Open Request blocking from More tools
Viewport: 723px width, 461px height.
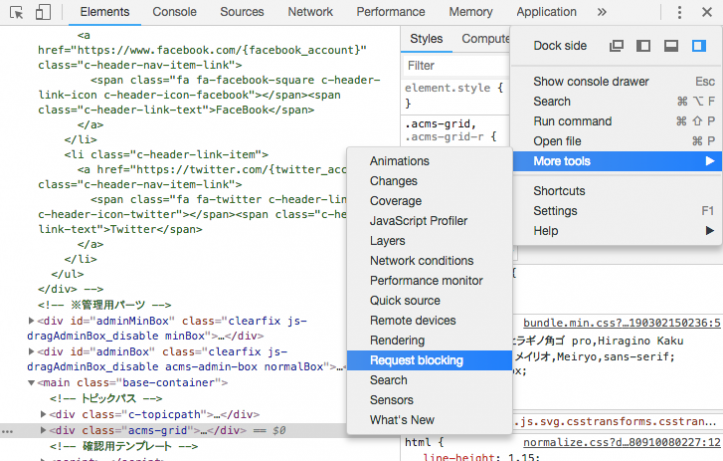pos(416,360)
